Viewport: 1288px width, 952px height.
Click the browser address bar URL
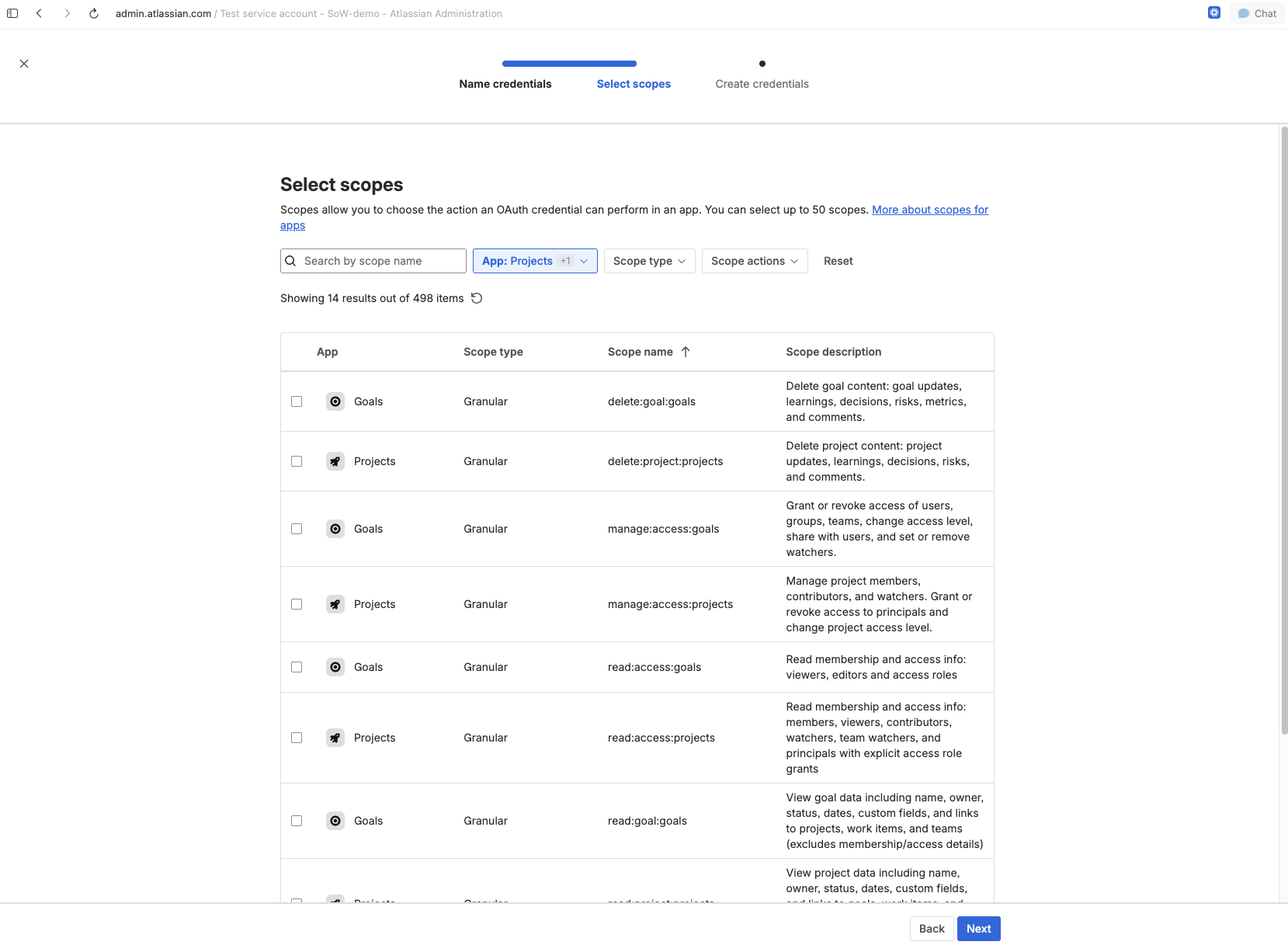(x=309, y=13)
